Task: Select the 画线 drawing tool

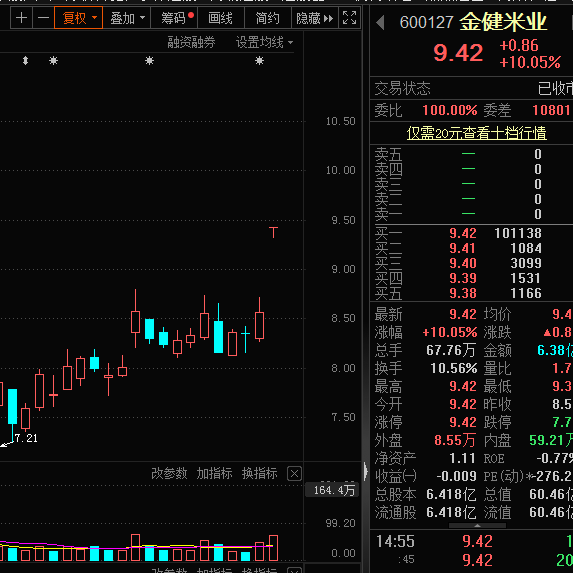Action: (x=220, y=18)
